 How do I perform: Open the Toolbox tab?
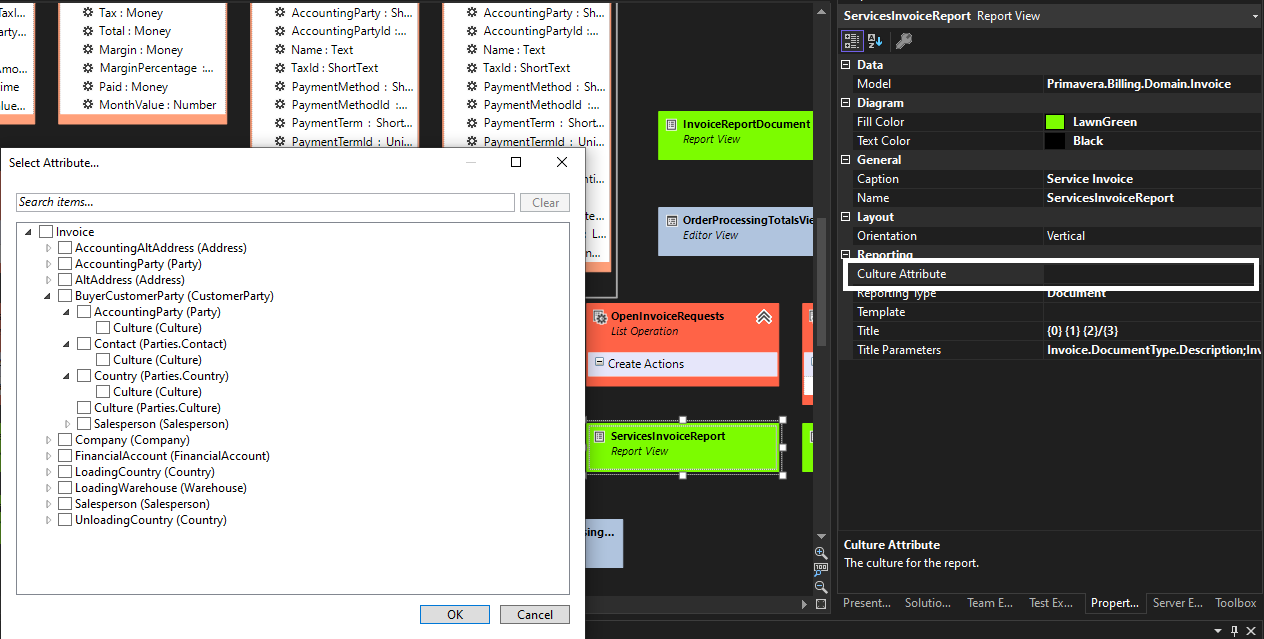[1235, 603]
